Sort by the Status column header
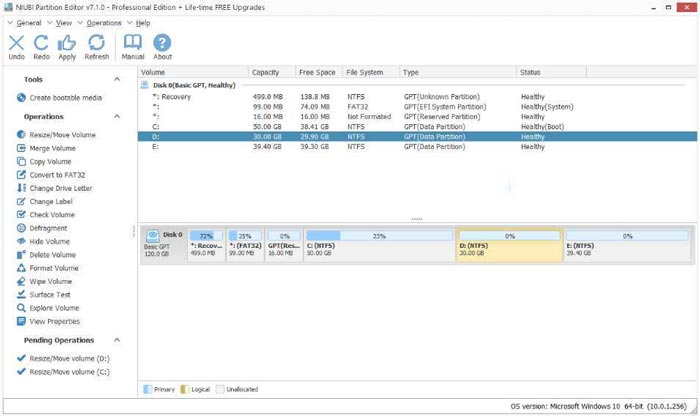Image resolution: width=700 pixels, height=416 pixels. point(551,72)
